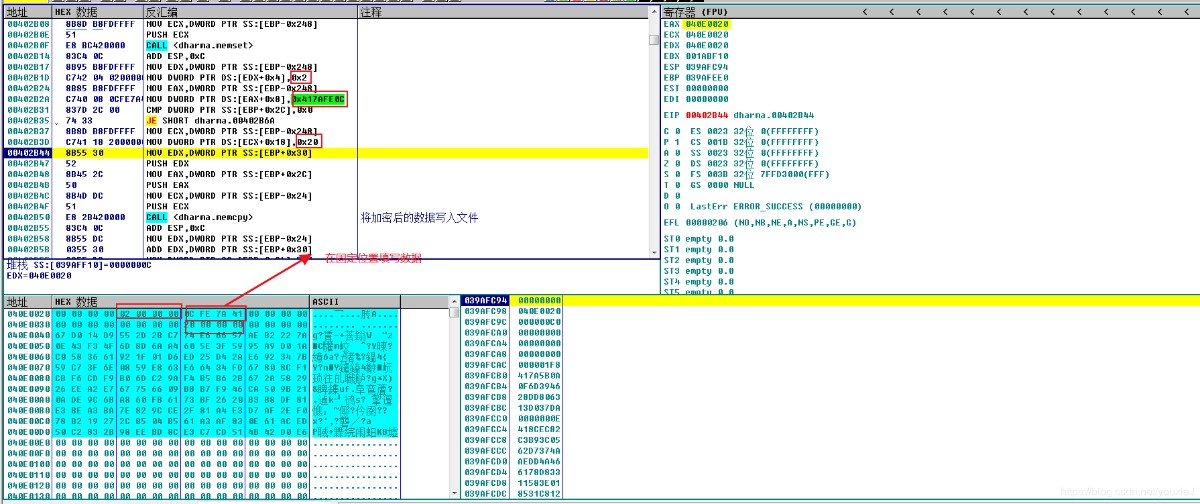
Task: Click the EDI register row
Action: (x=696, y=99)
